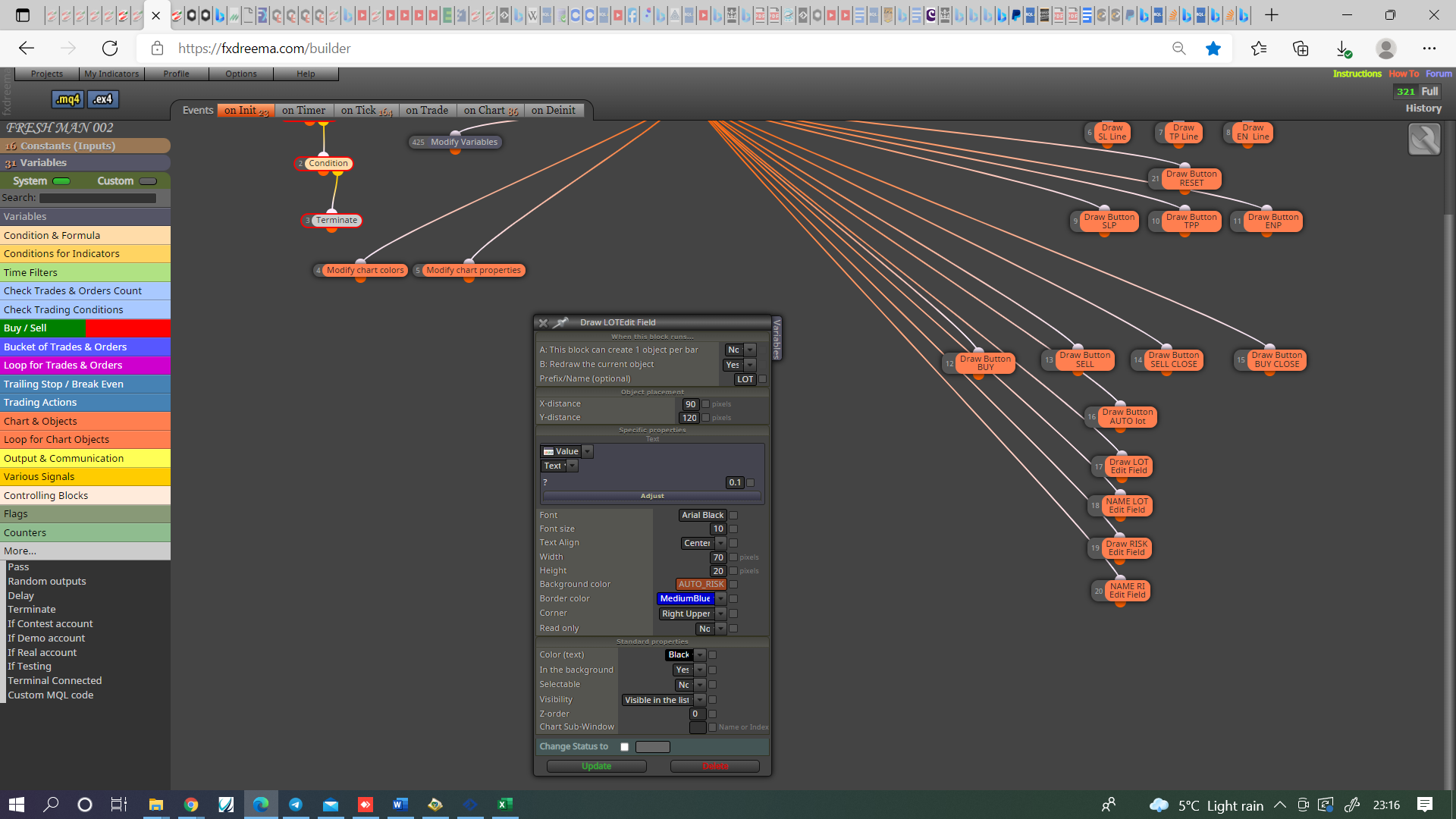This screenshot has height=819, width=1456.
Task: Switch to the on Tick event tab
Action: pos(366,111)
